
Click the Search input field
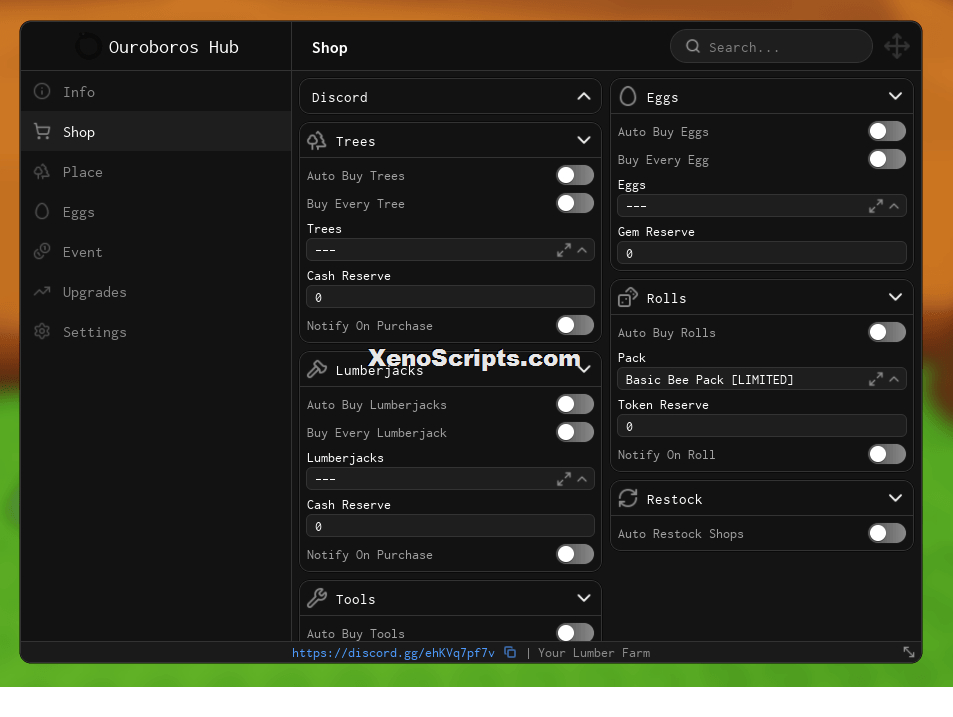[771, 46]
